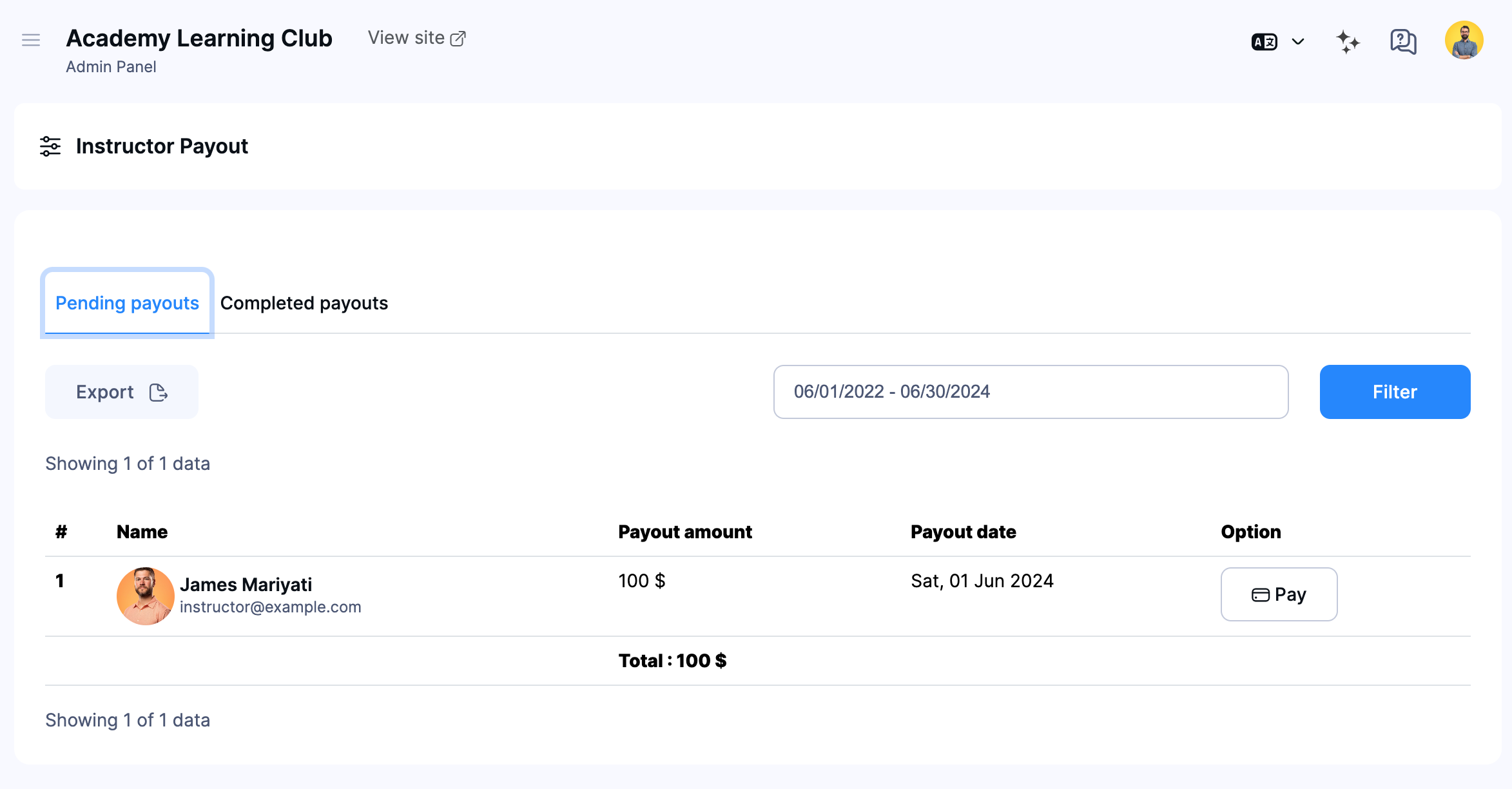
Task: Pay James Mariyati's pending payout
Action: point(1279,594)
